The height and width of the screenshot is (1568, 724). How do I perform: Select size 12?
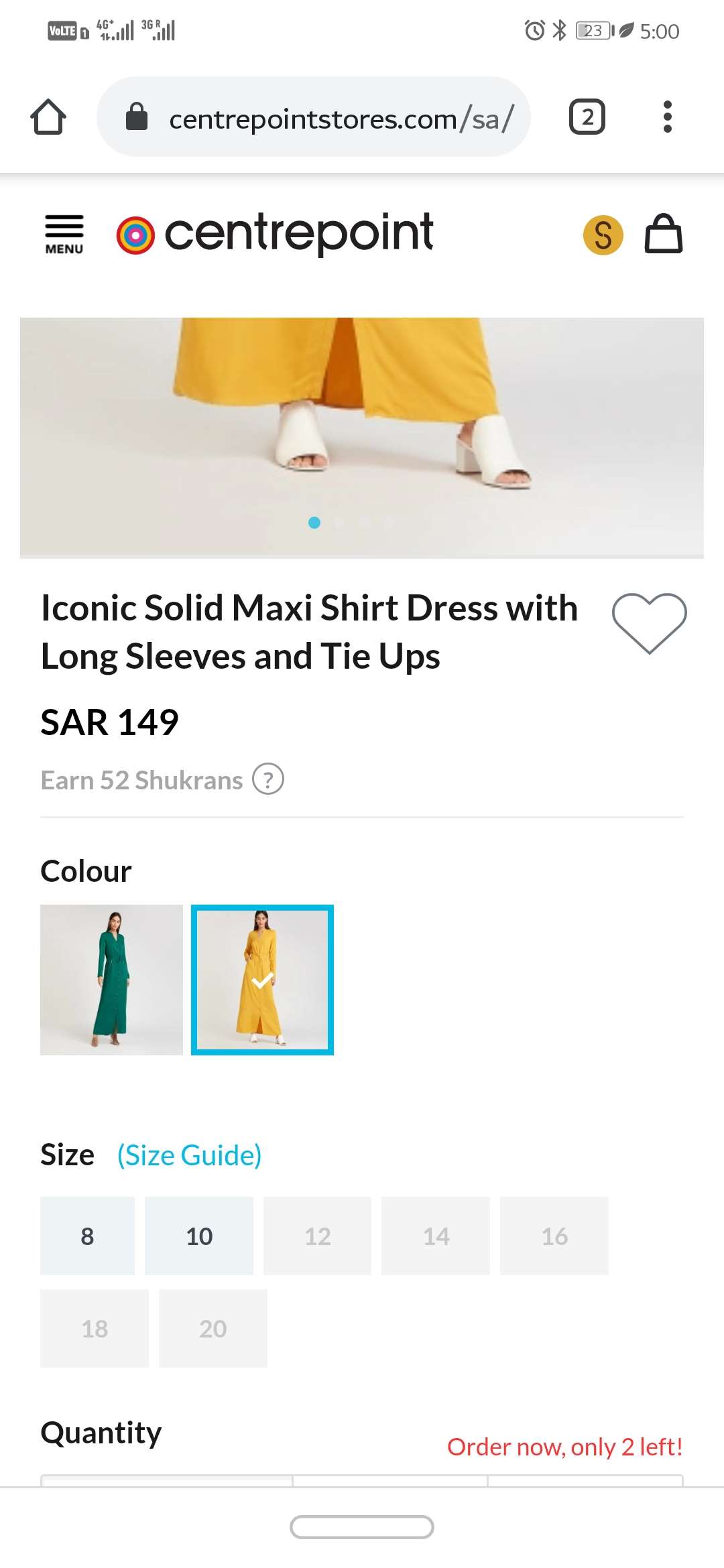(317, 1236)
